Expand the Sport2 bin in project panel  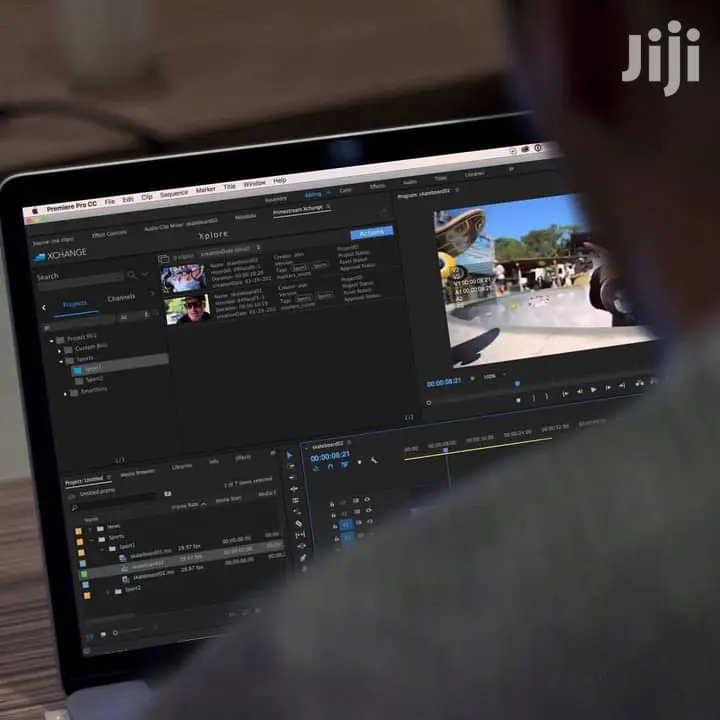click(x=108, y=592)
